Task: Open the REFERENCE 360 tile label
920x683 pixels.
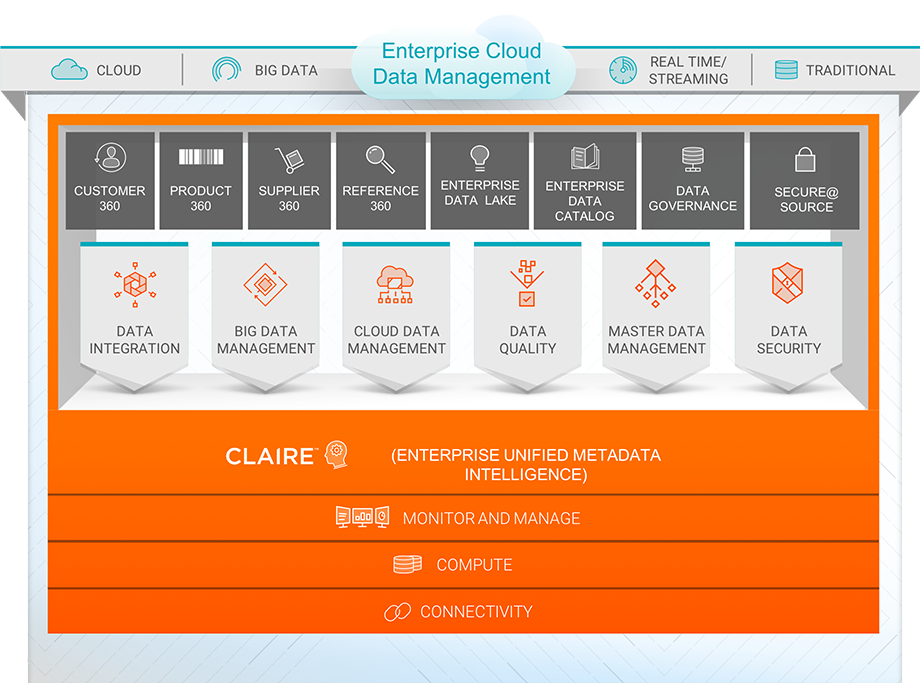Action: tap(380, 198)
